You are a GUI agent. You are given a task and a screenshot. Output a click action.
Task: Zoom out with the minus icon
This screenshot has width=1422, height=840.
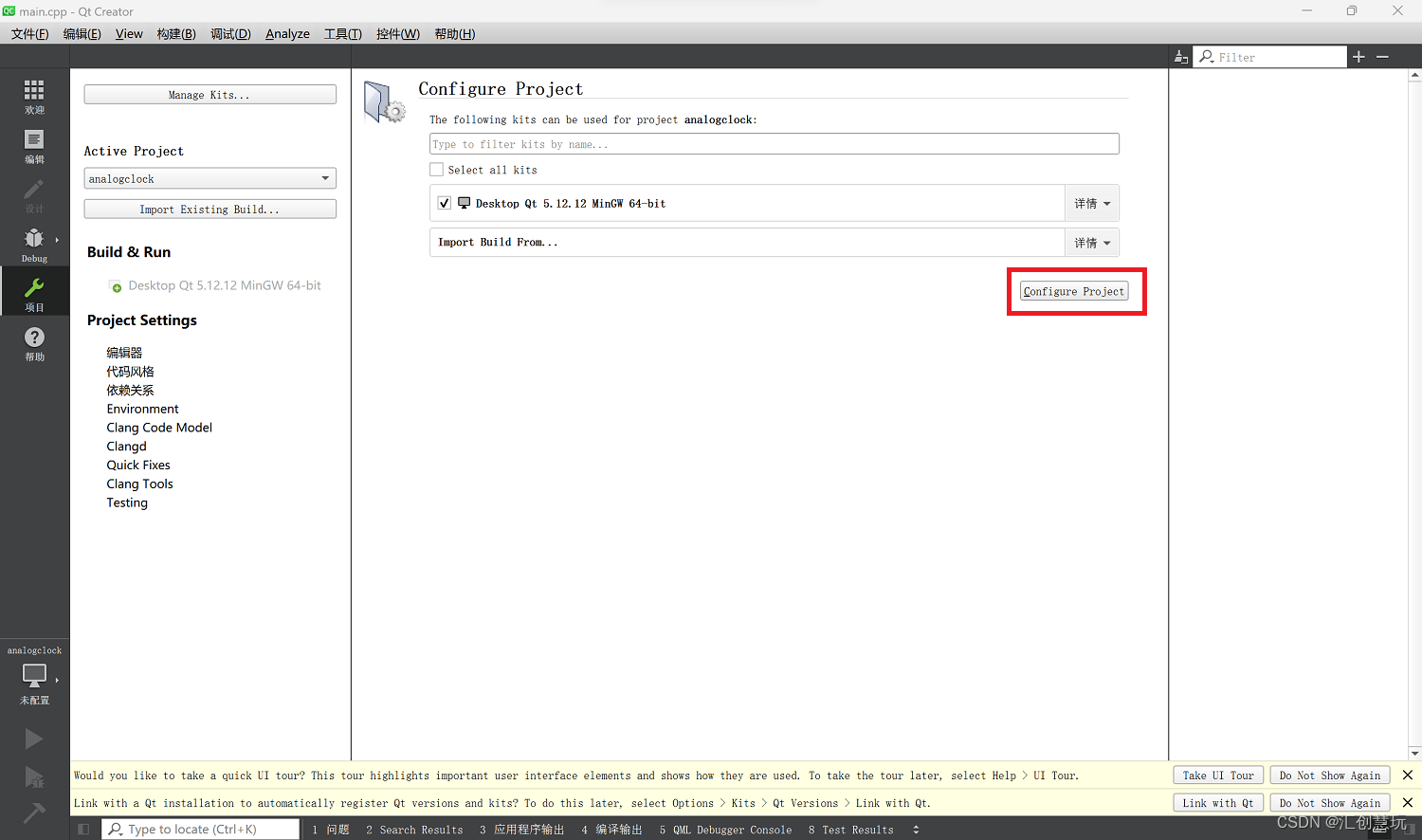point(1382,57)
